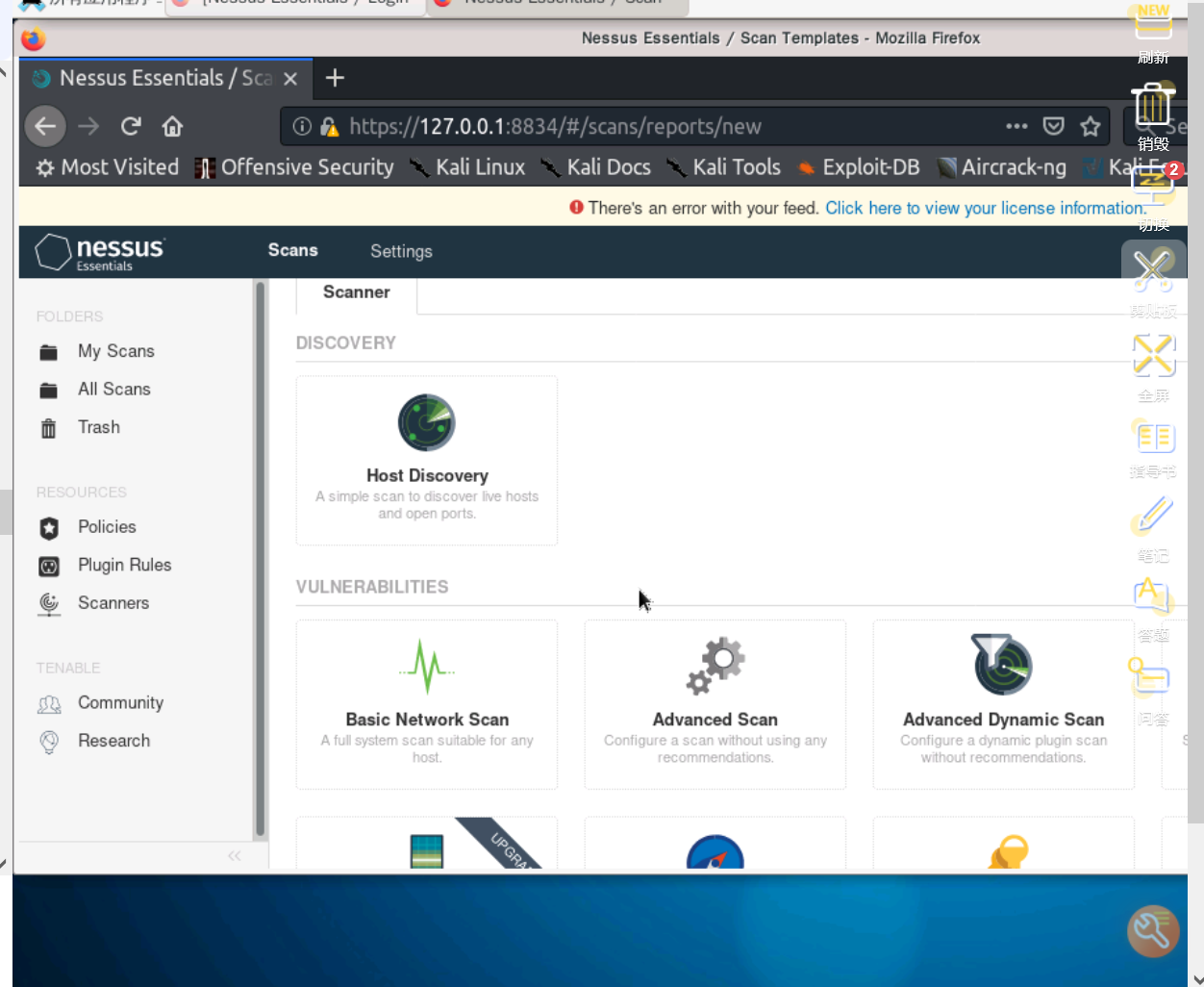Image resolution: width=1204 pixels, height=987 pixels.
Task: Click the Plugin Rules icon
Action: (49, 567)
